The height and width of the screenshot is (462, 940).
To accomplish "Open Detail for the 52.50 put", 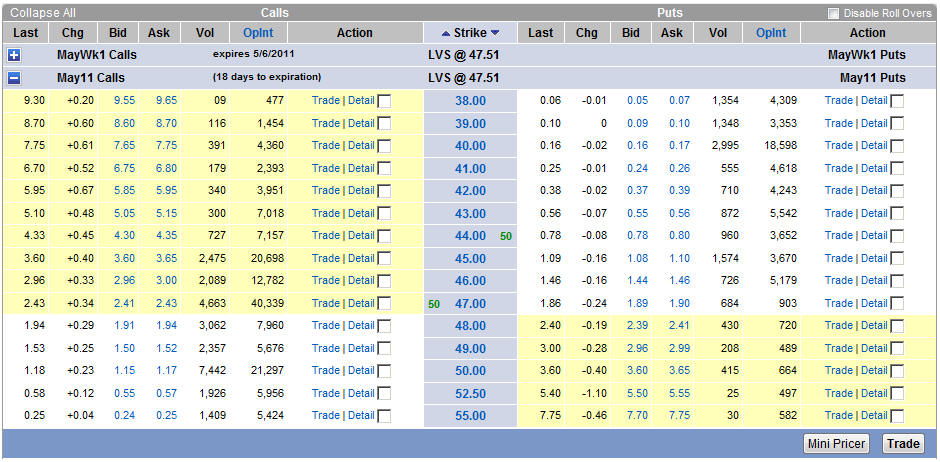I will [874, 393].
